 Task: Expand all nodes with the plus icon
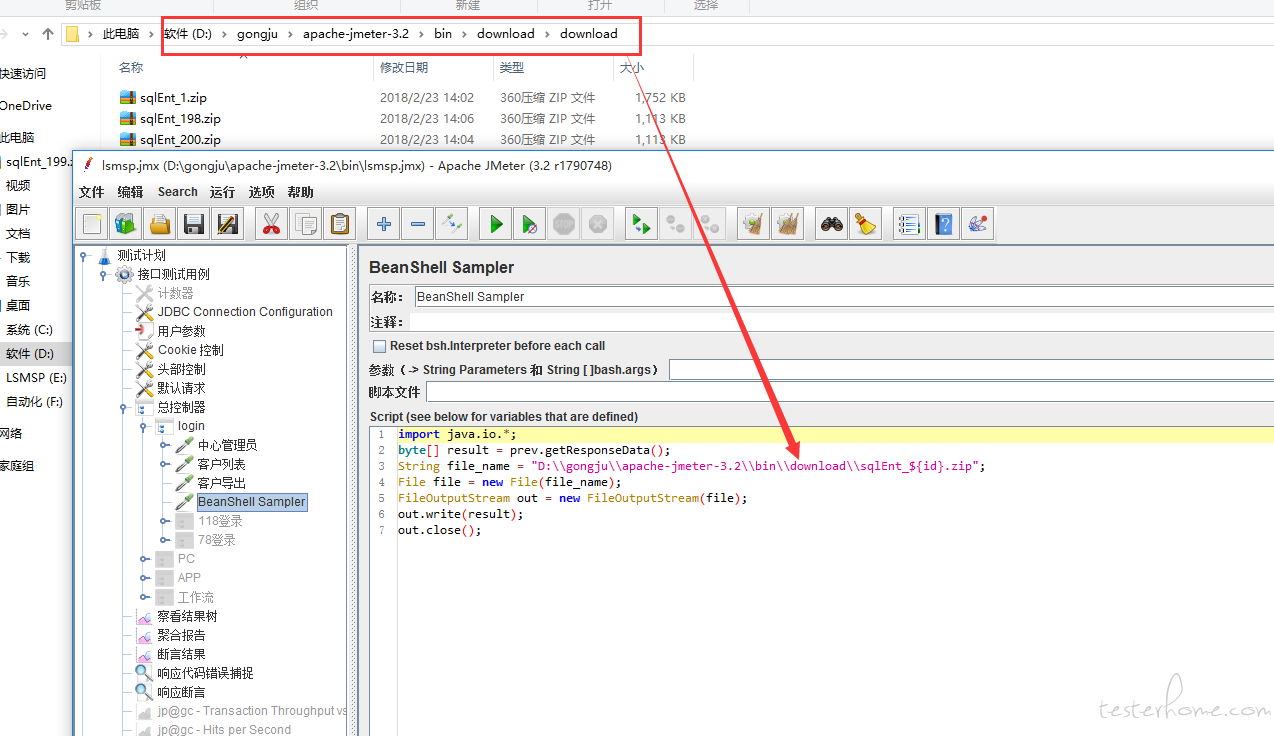click(x=383, y=224)
